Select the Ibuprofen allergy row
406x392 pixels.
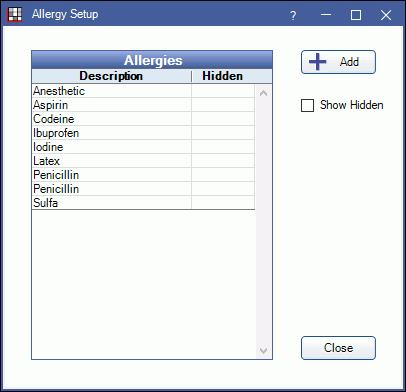click(x=143, y=133)
